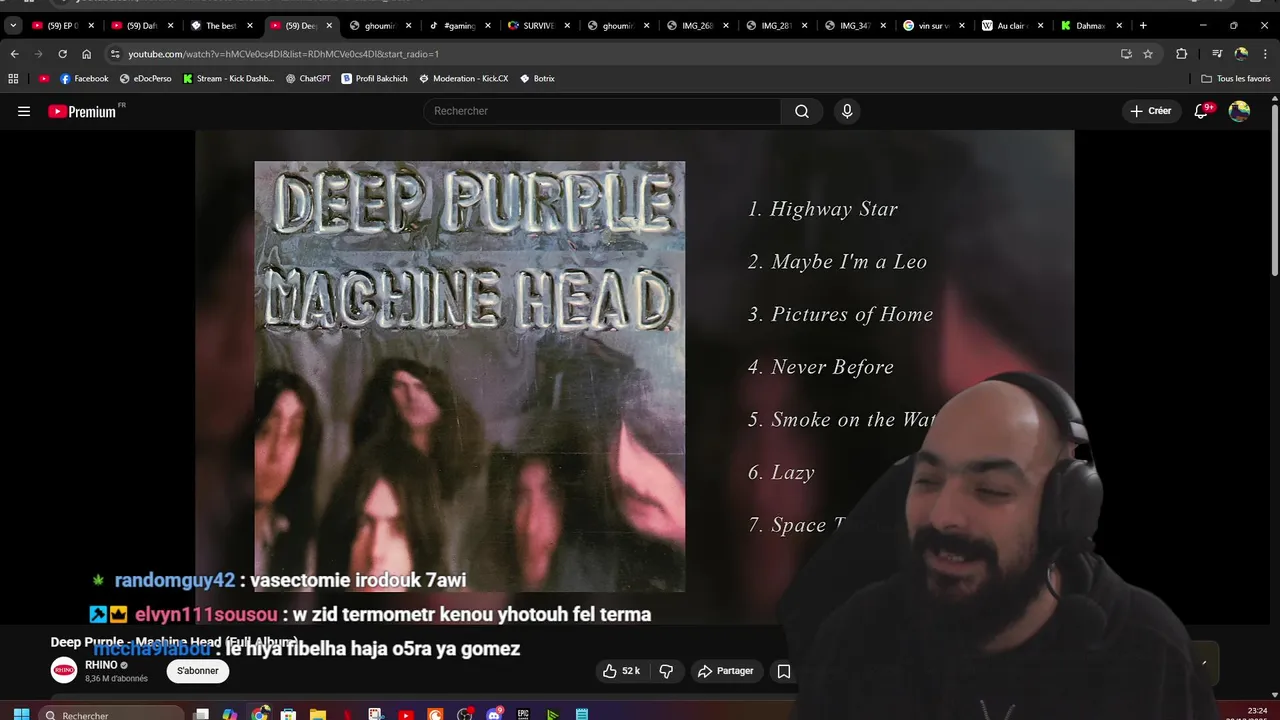Open a new browser tab
Image resolution: width=1280 pixels, height=720 pixels.
click(x=1143, y=25)
